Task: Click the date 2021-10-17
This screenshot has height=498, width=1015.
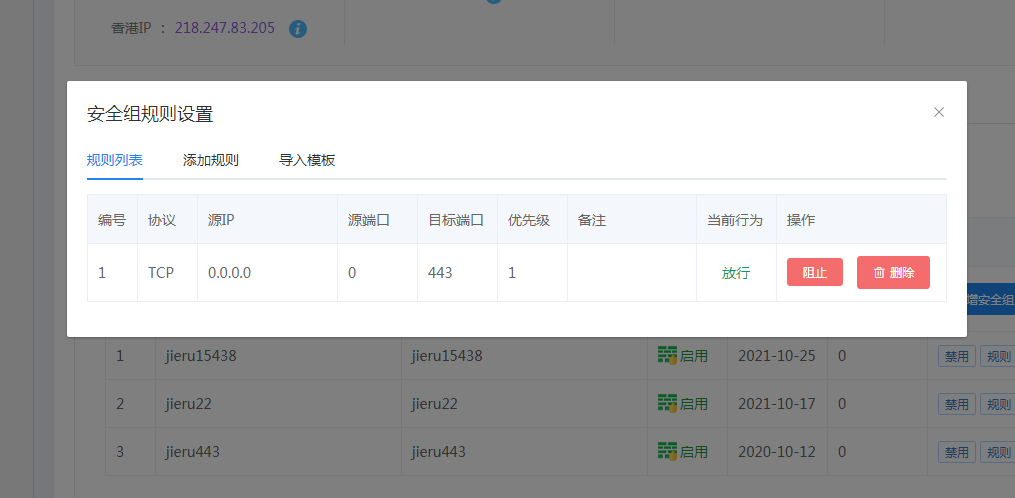Action: 777,403
